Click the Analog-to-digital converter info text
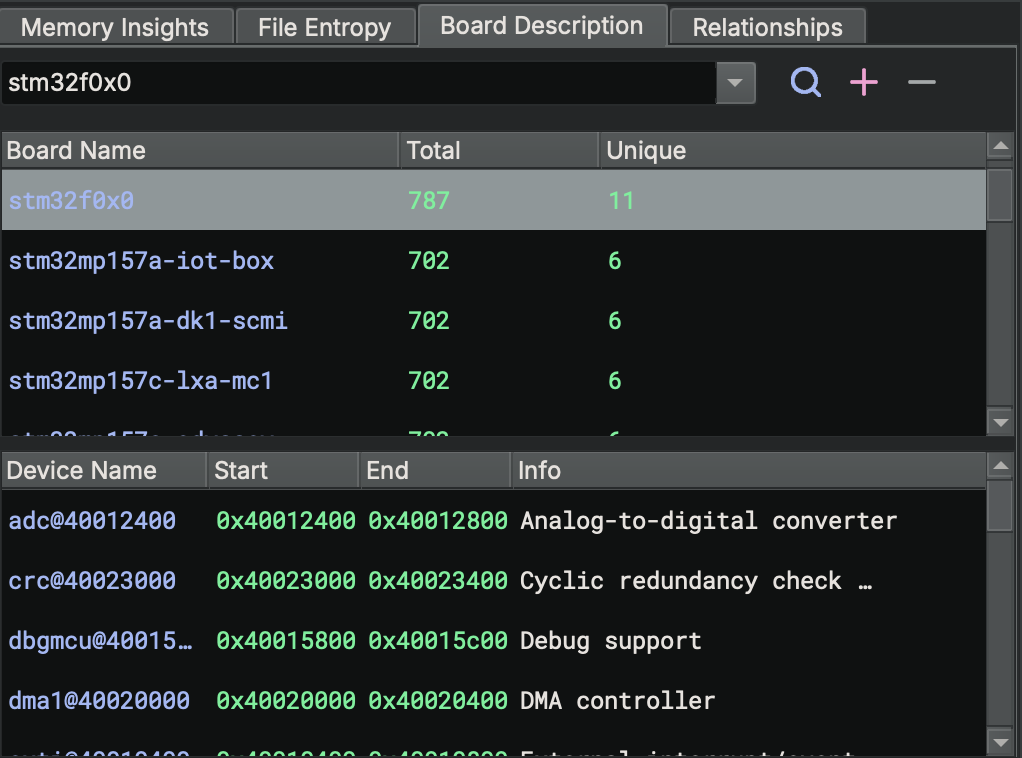Screen dimensions: 1022x758 click(708, 521)
